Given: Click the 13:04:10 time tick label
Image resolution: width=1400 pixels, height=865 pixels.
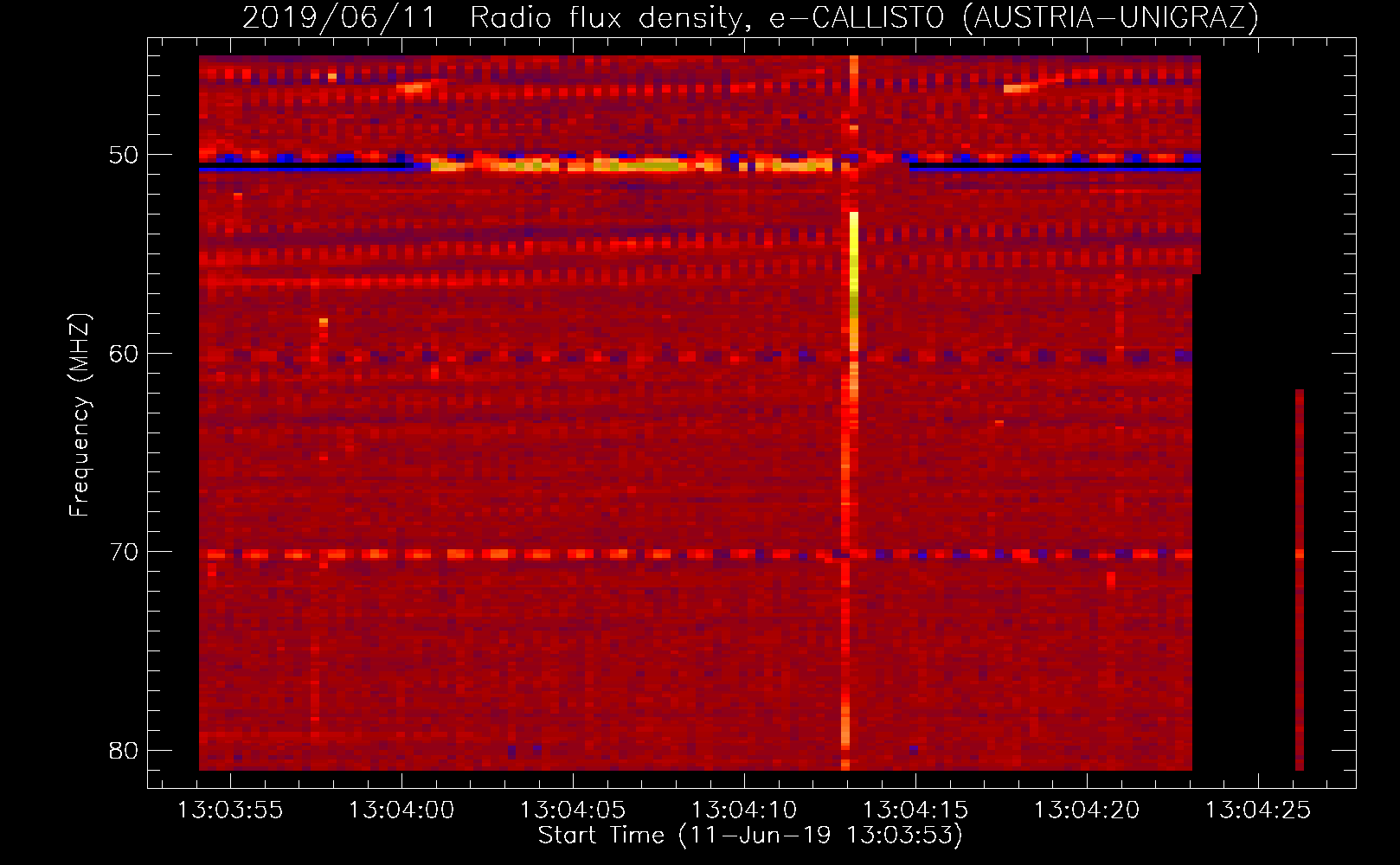Looking at the screenshot, I should click(x=744, y=811).
